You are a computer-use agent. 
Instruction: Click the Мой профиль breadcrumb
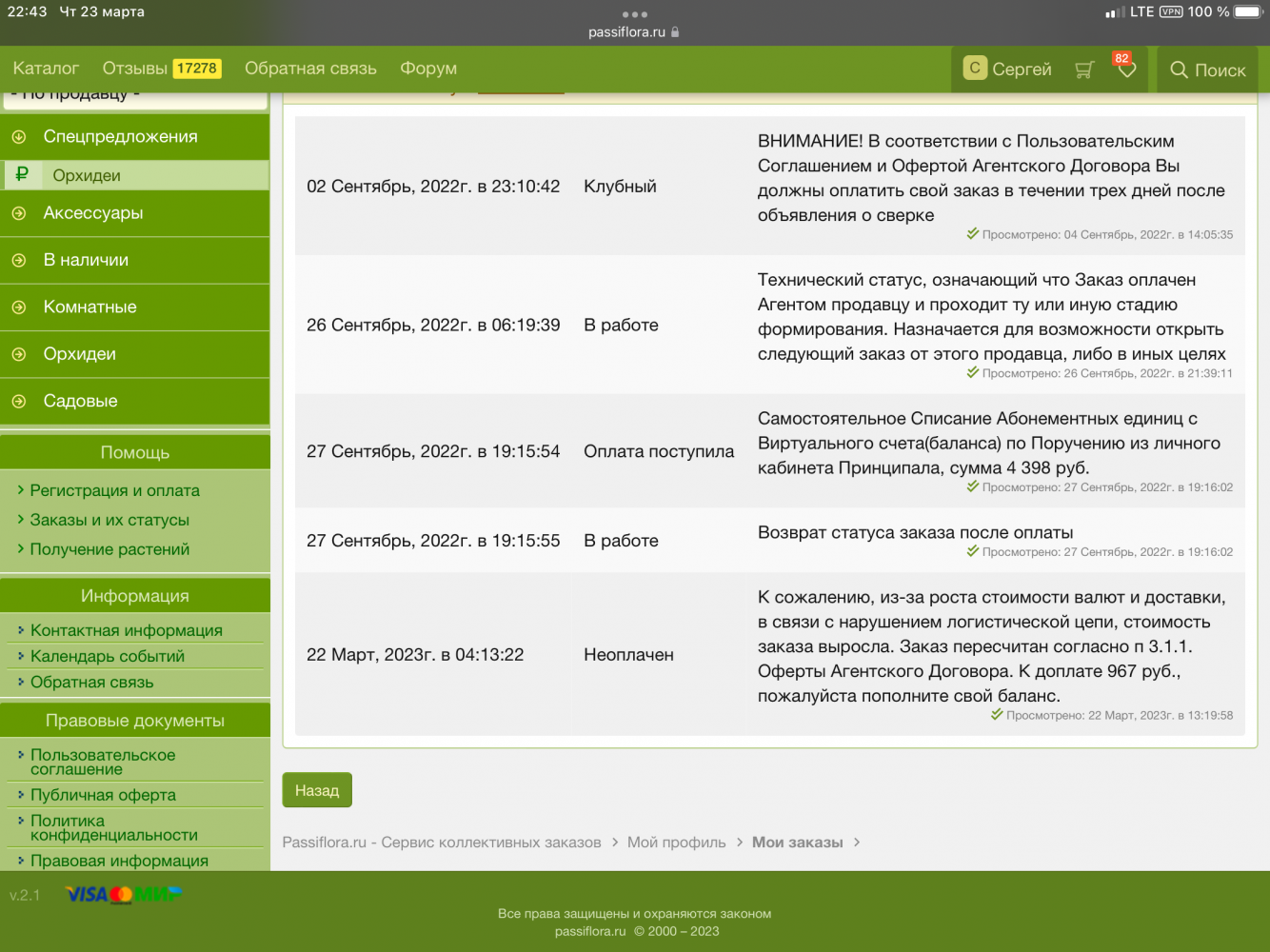[x=676, y=843]
